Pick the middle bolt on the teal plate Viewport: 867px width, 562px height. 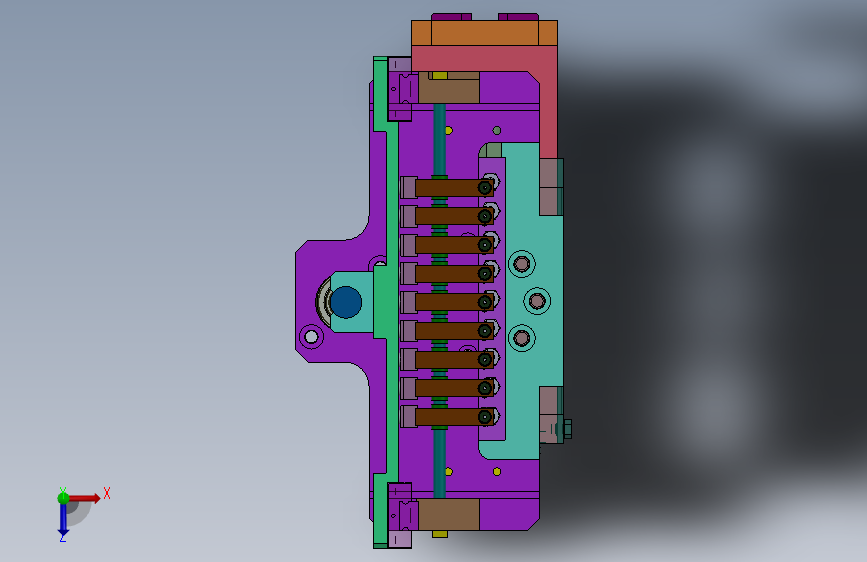tap(537, 301)
